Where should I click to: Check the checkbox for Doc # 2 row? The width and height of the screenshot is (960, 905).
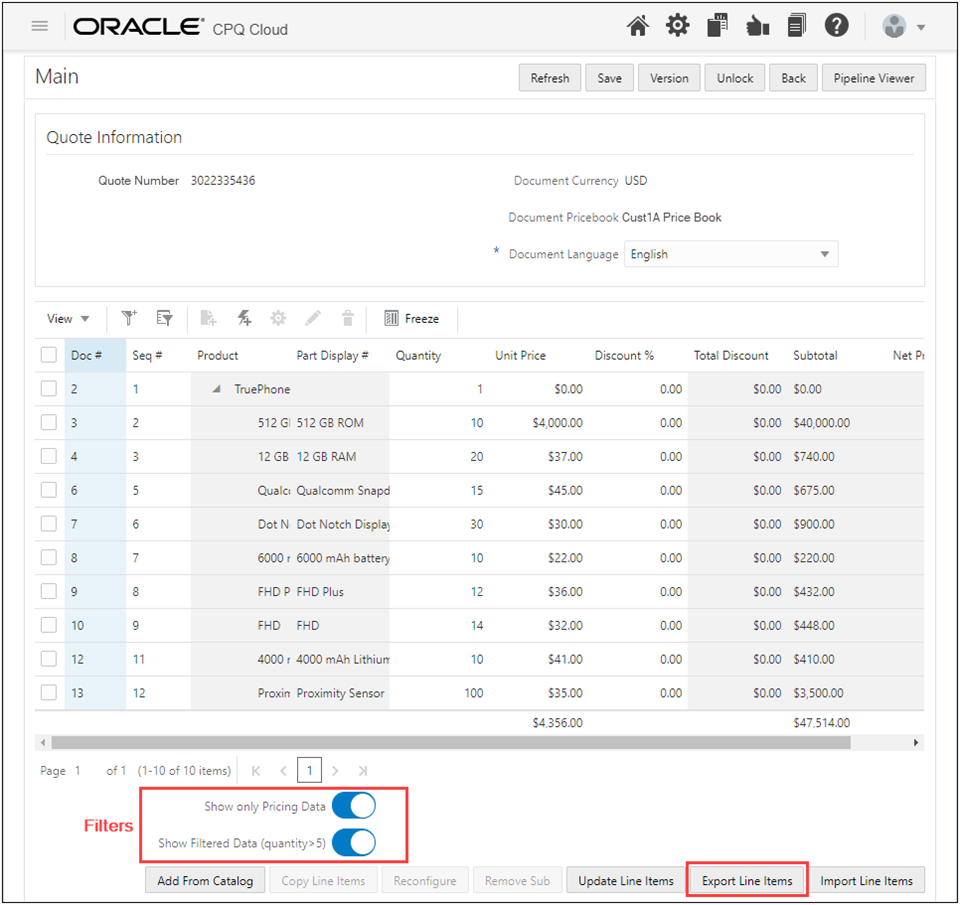(48, 388)
